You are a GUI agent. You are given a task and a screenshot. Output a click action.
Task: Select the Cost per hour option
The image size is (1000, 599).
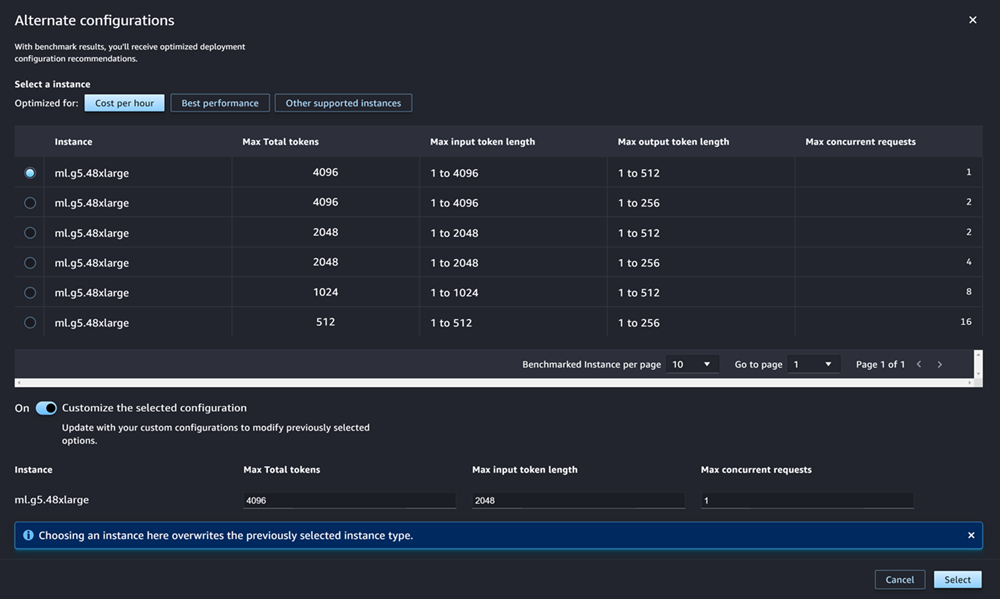(x=124, y=102)
